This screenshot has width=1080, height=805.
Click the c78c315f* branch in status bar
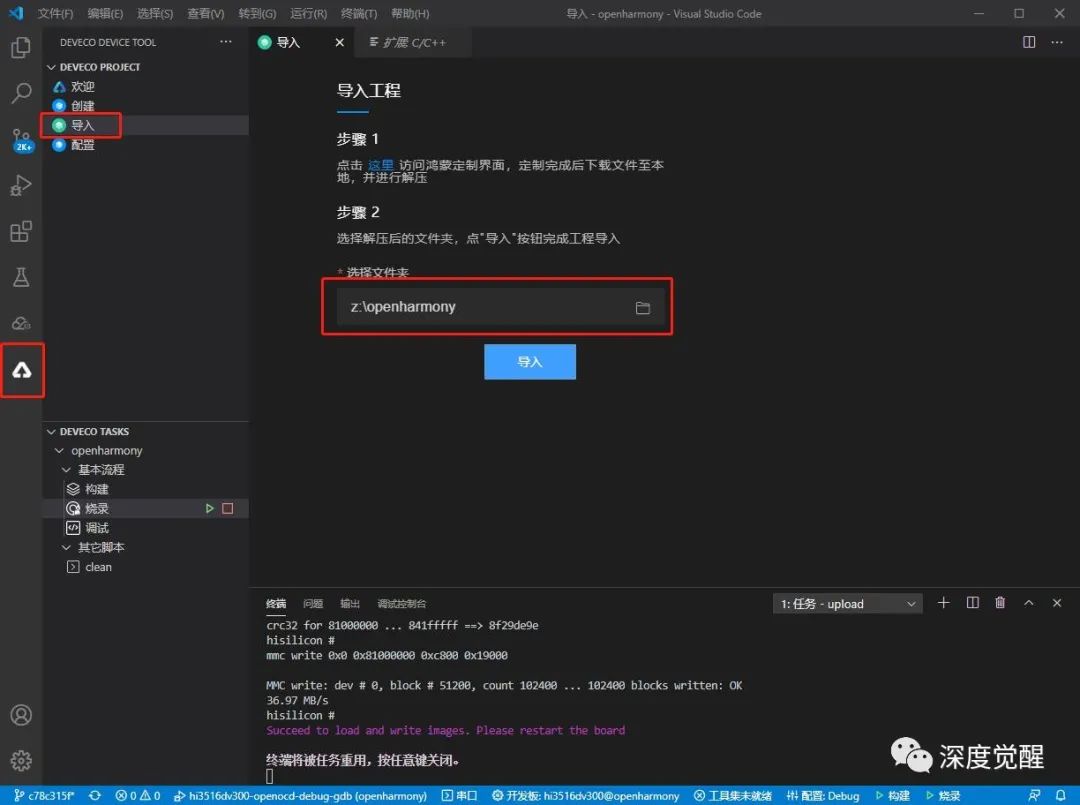click(x=44, y=795)
